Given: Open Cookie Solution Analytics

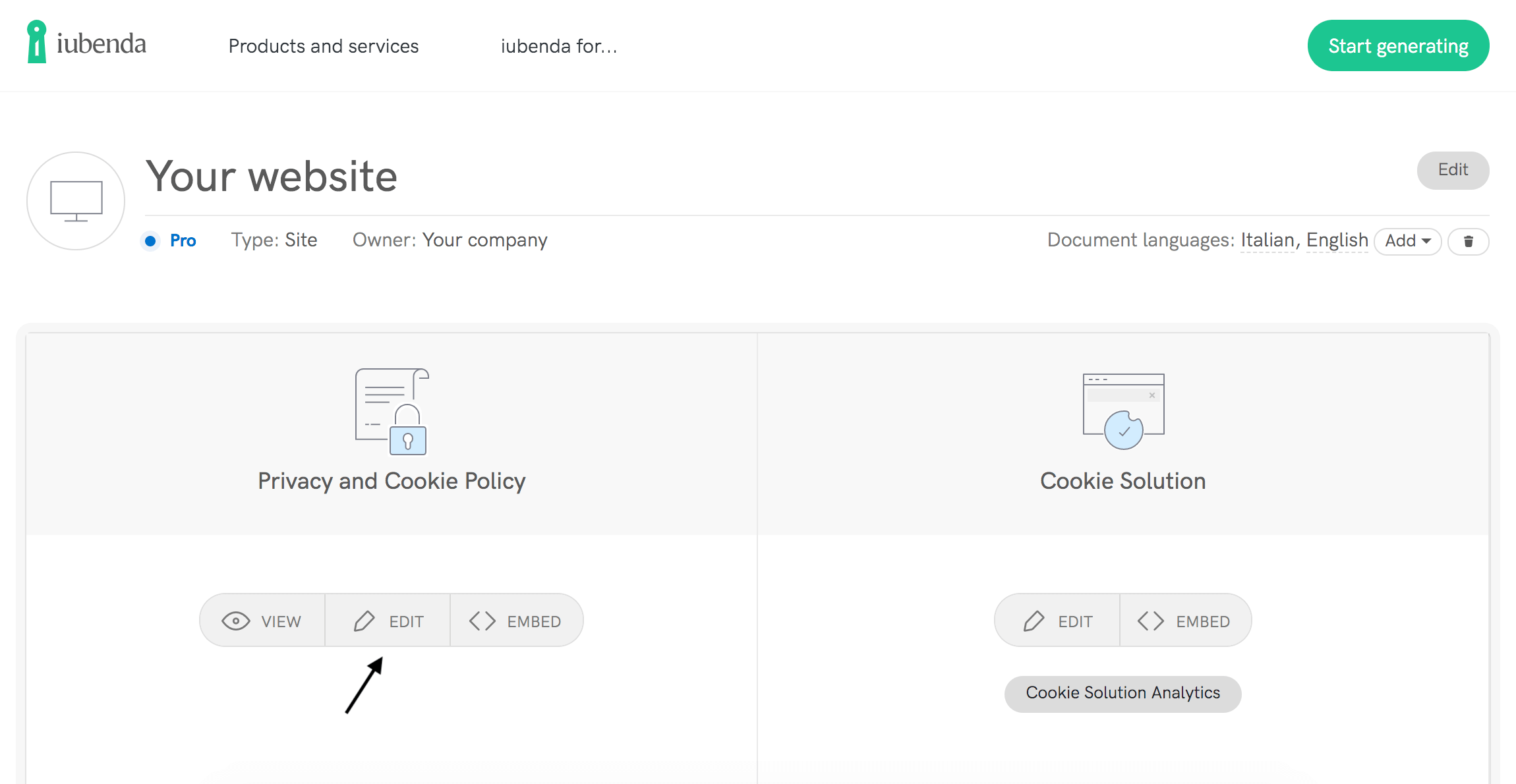Looking at the screenshot, I should [1122, 693].
